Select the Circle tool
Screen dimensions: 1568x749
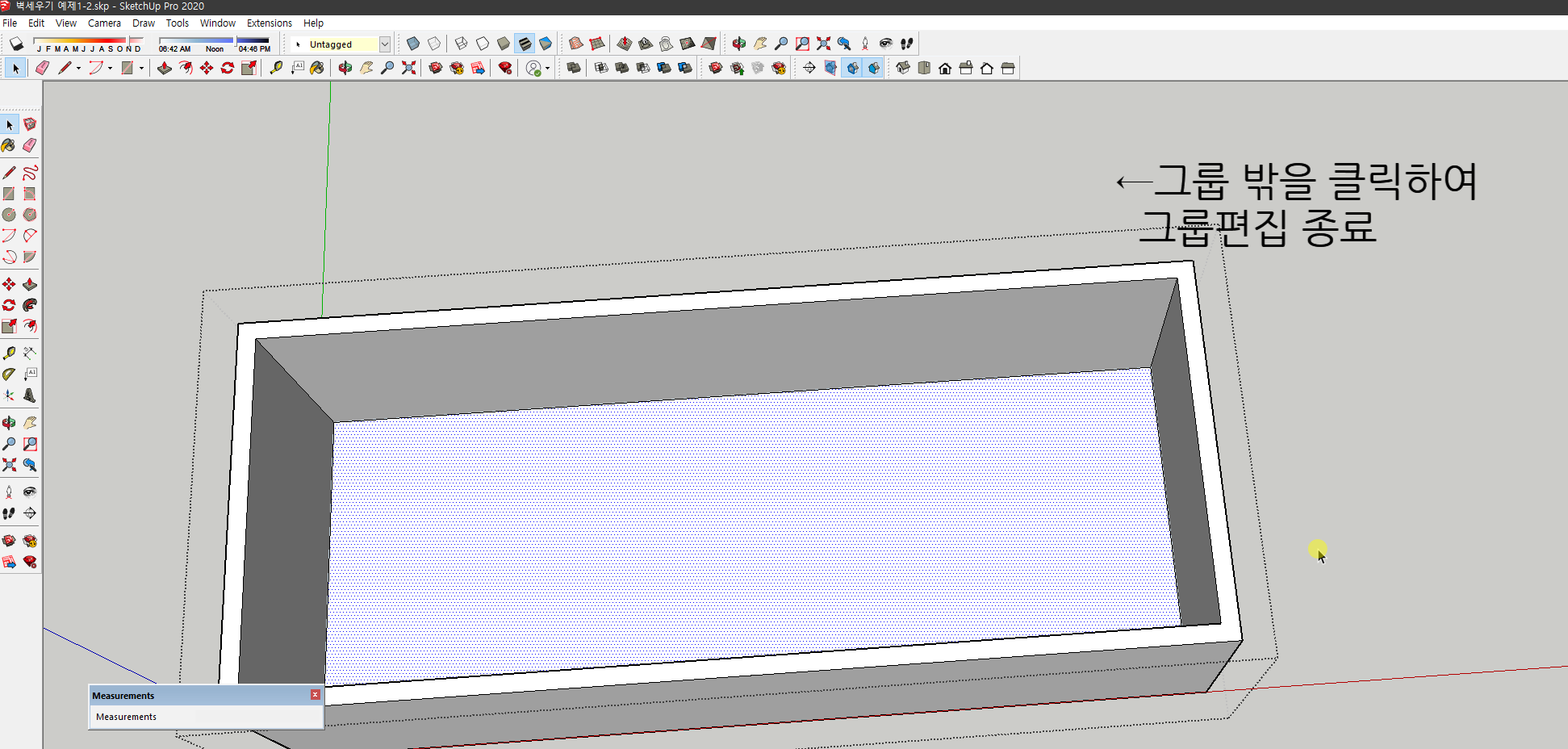coord(9,215)
